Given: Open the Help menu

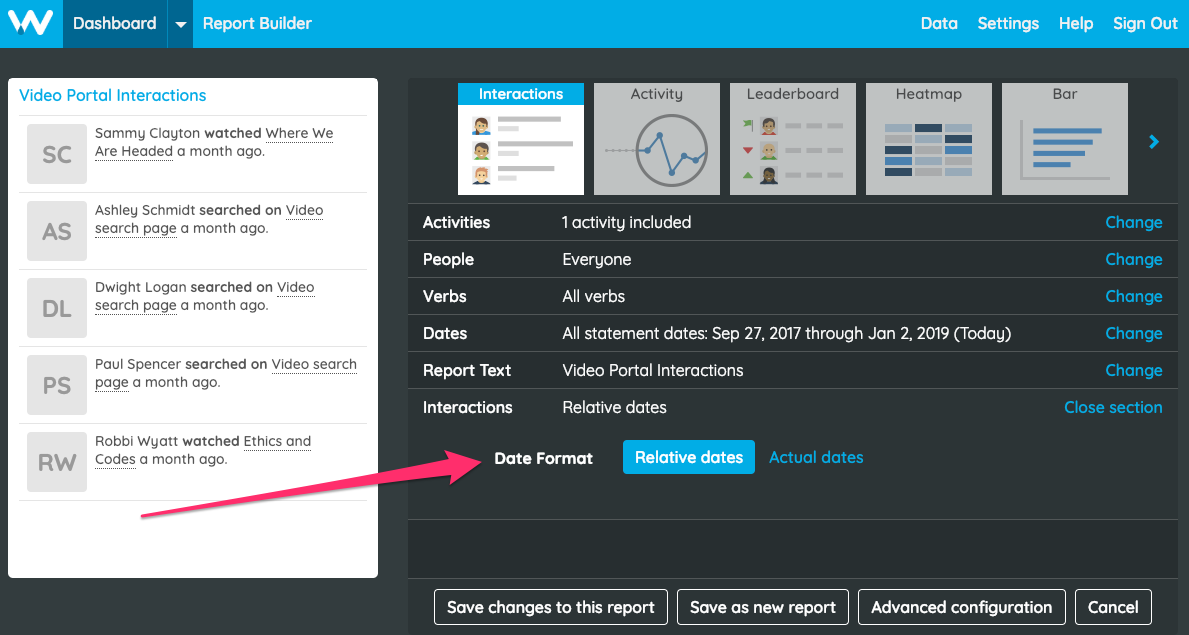Looking at the screenshot, I should (1075, 24).
